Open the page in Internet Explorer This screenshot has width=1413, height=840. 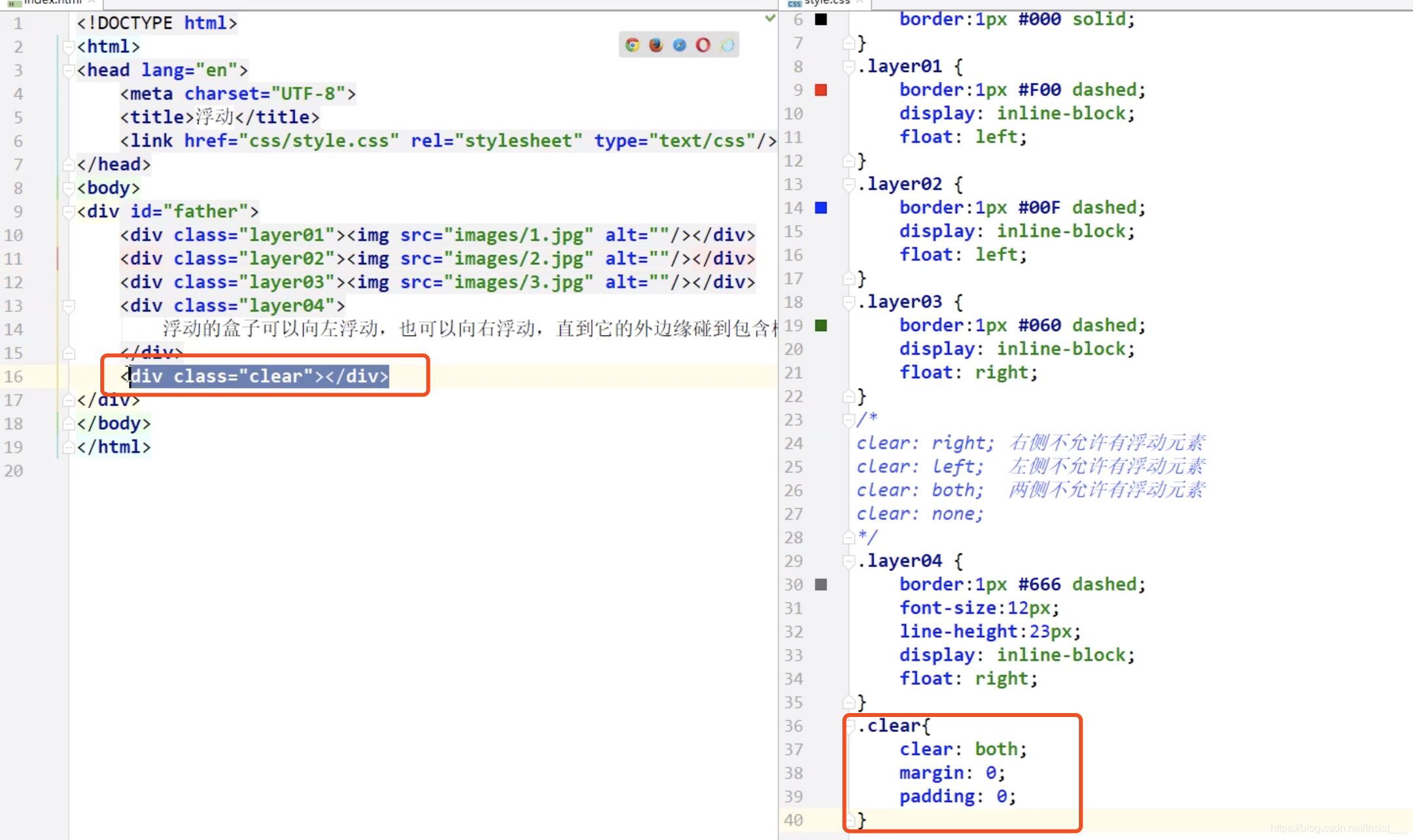pyautogui.click(x=727, y=45)
